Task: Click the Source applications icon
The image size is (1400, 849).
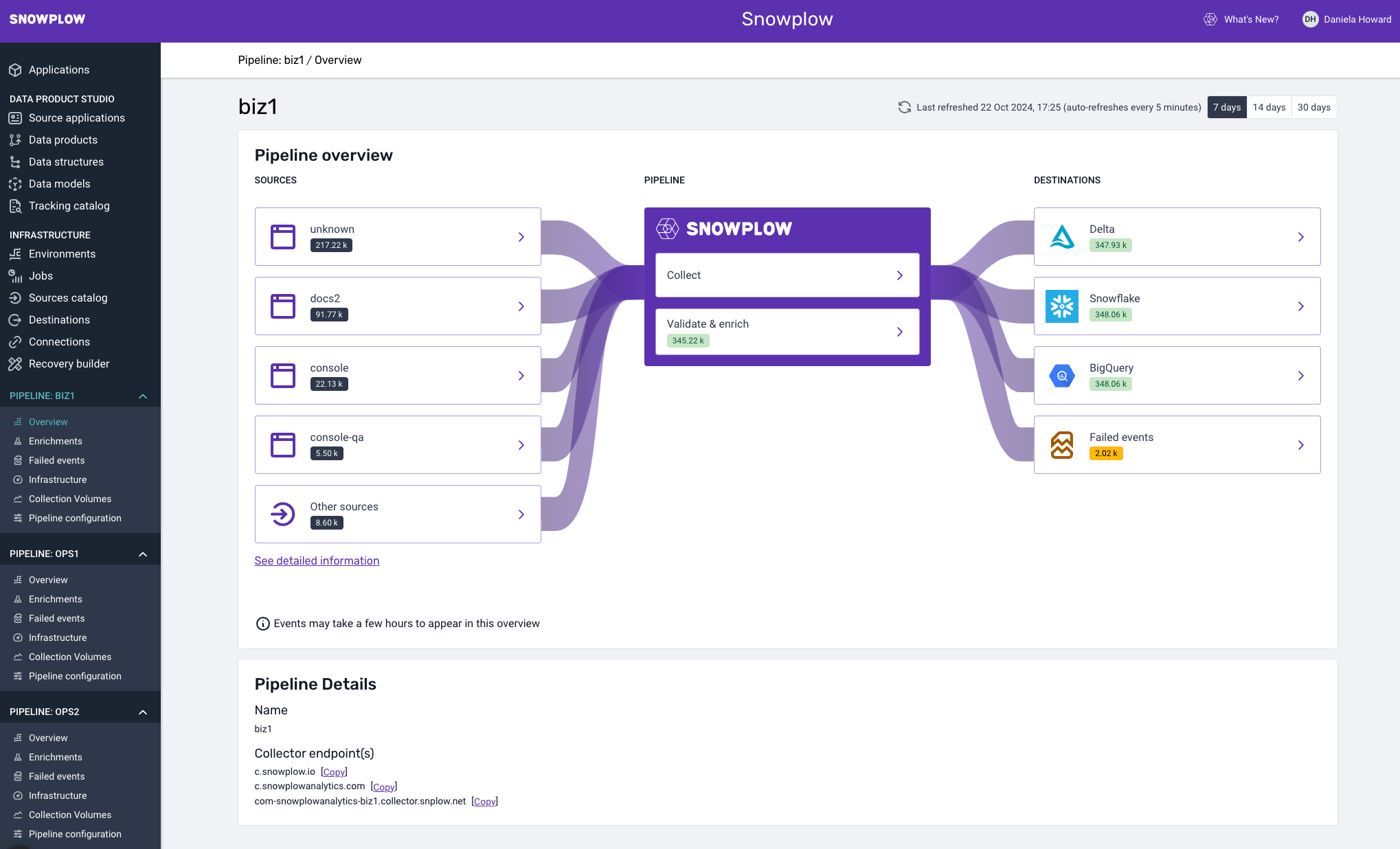Action: pyautogui.click(x=15, y=118)
